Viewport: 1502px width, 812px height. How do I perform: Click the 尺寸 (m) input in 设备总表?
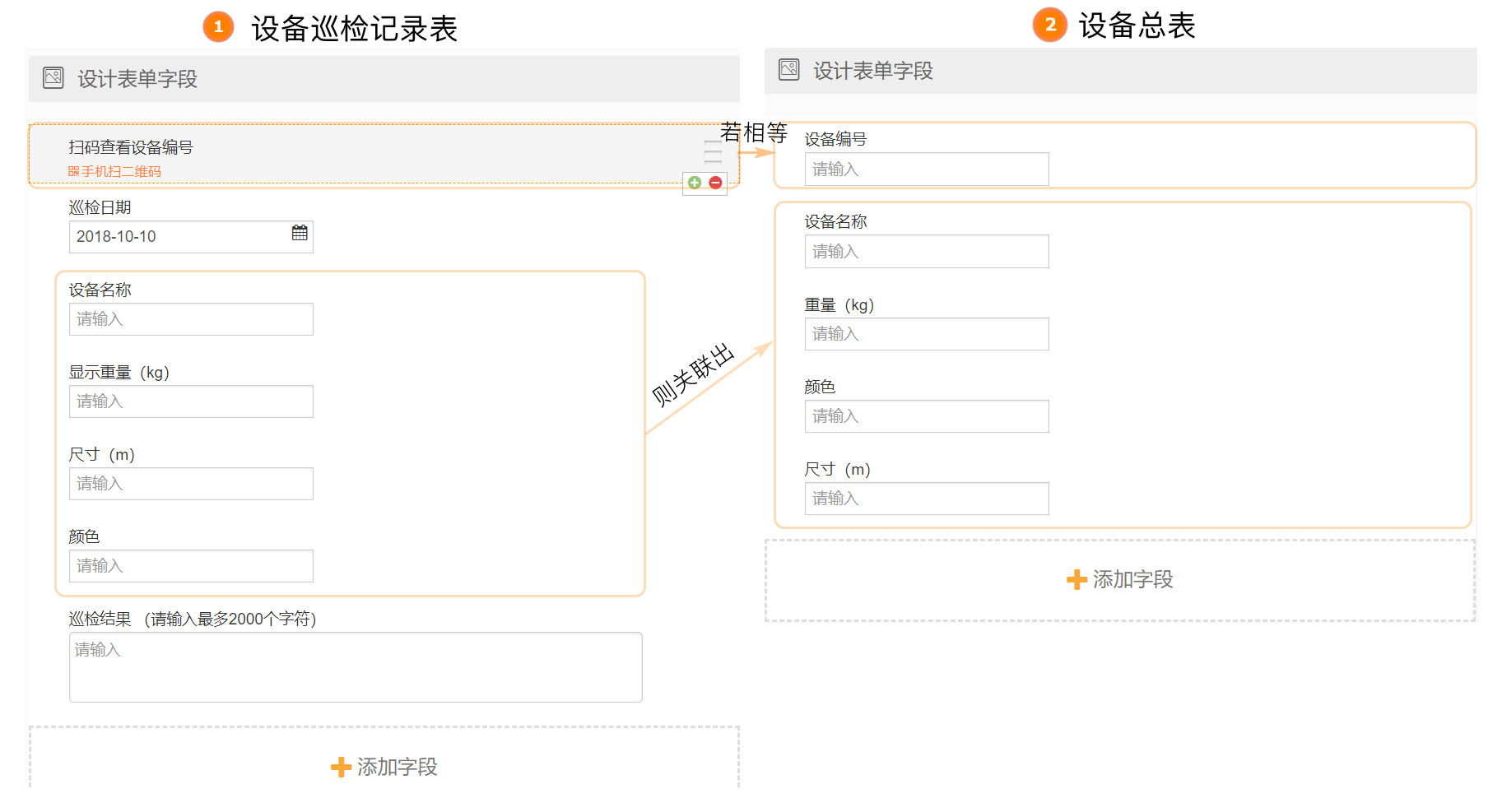pyautogui.click(x=927, y=499)
